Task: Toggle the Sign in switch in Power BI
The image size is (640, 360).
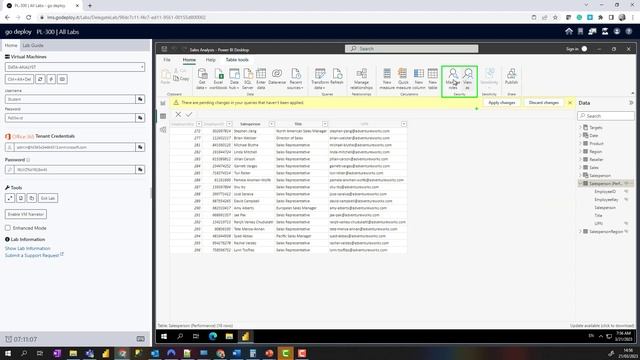Action: click(x=584, y=49)
